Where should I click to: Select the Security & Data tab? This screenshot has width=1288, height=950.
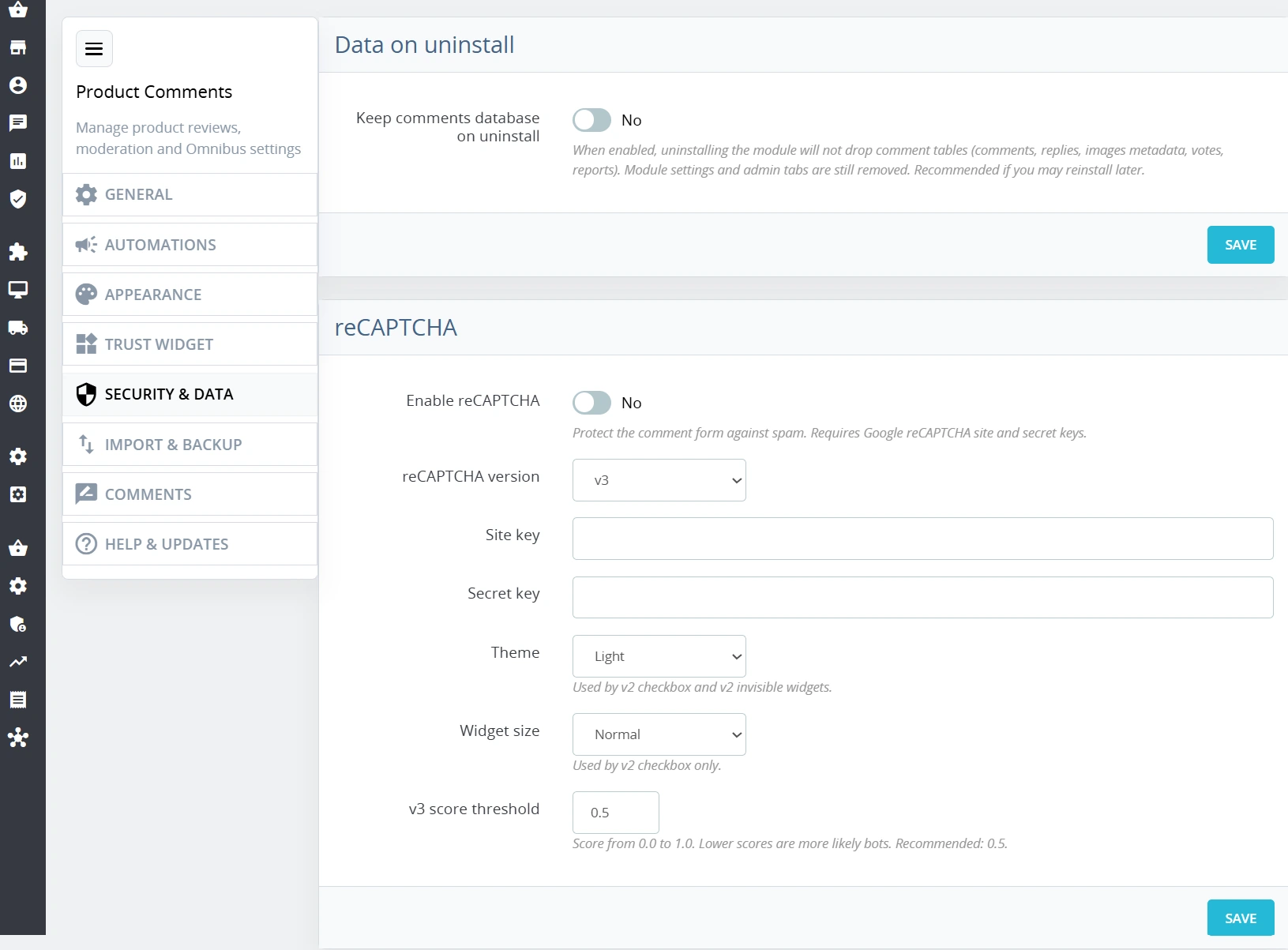[x=190, y=394]
